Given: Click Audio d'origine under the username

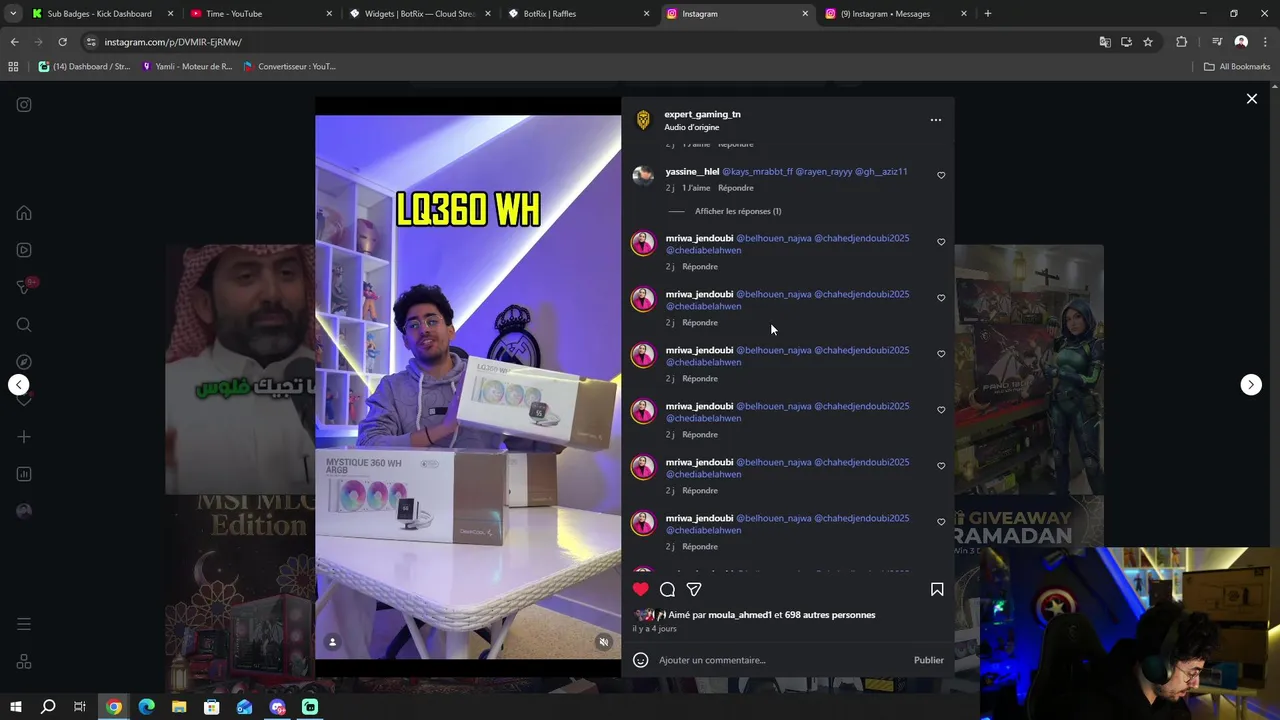Looking at the screenshot, I should [x=692, y=127].
